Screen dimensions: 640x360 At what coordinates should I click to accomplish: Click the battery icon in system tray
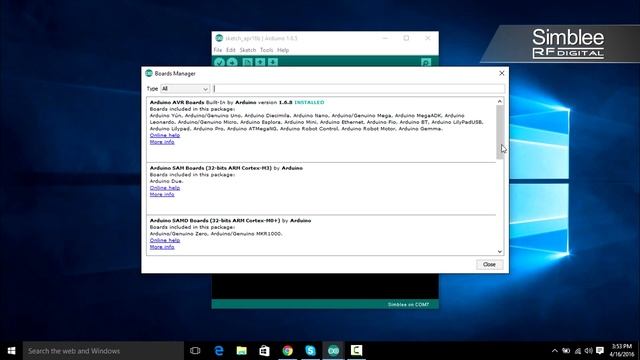pyautogui.click(x=566, y=351)
